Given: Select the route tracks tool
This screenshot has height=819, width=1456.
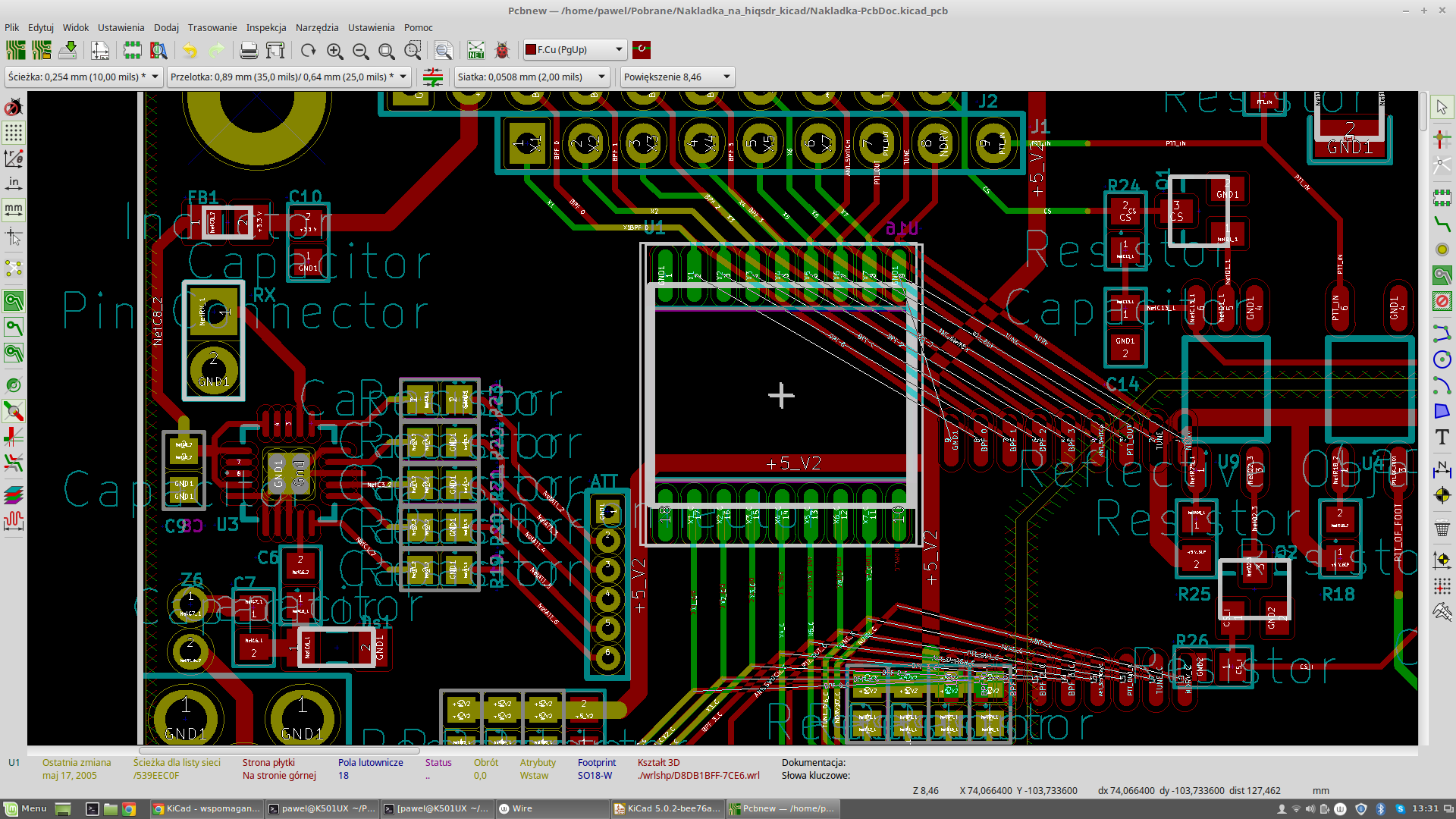Looking at the screenshot, I should click(1442, 224).
